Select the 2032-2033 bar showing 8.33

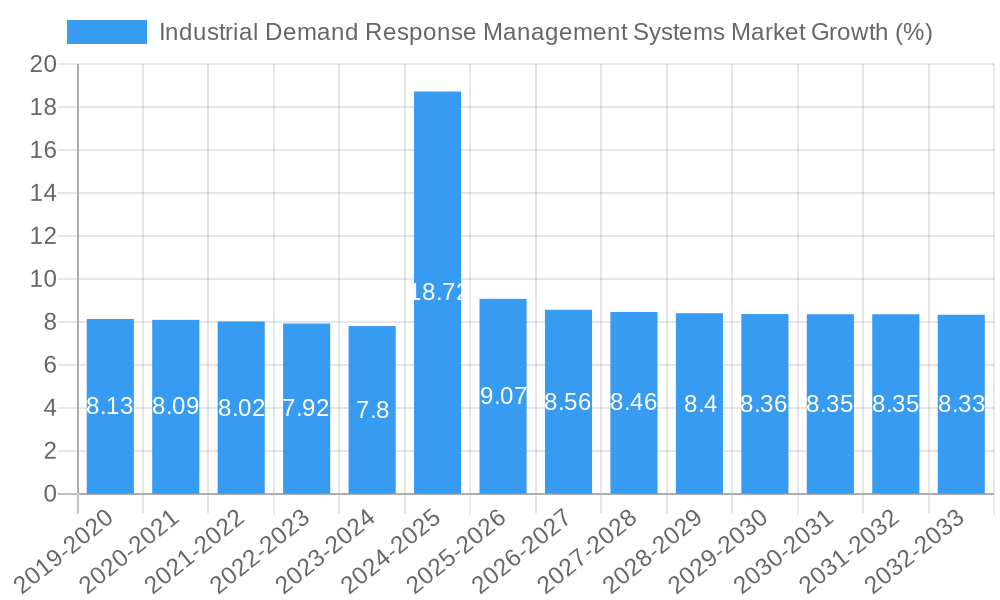961,404
